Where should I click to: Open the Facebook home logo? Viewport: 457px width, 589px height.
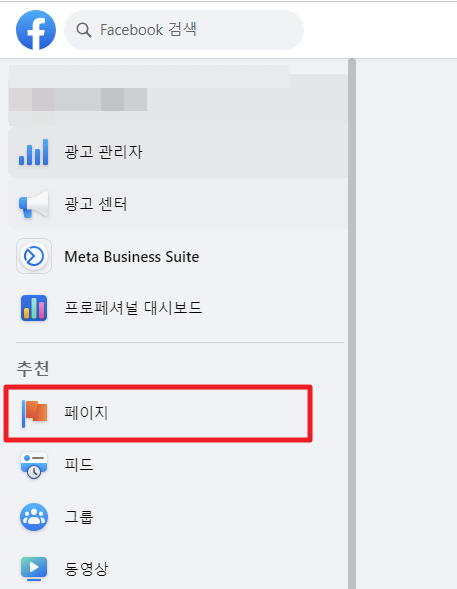[36, 30]
